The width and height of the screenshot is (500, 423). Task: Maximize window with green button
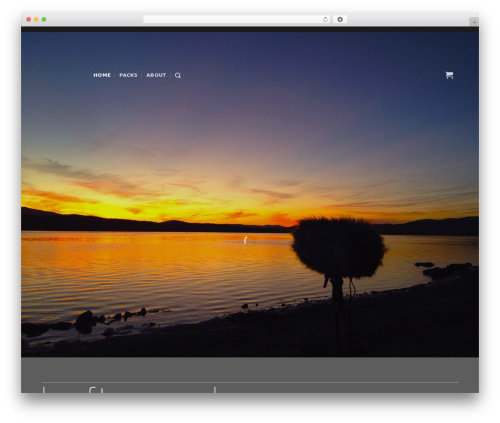click(44, 19)
